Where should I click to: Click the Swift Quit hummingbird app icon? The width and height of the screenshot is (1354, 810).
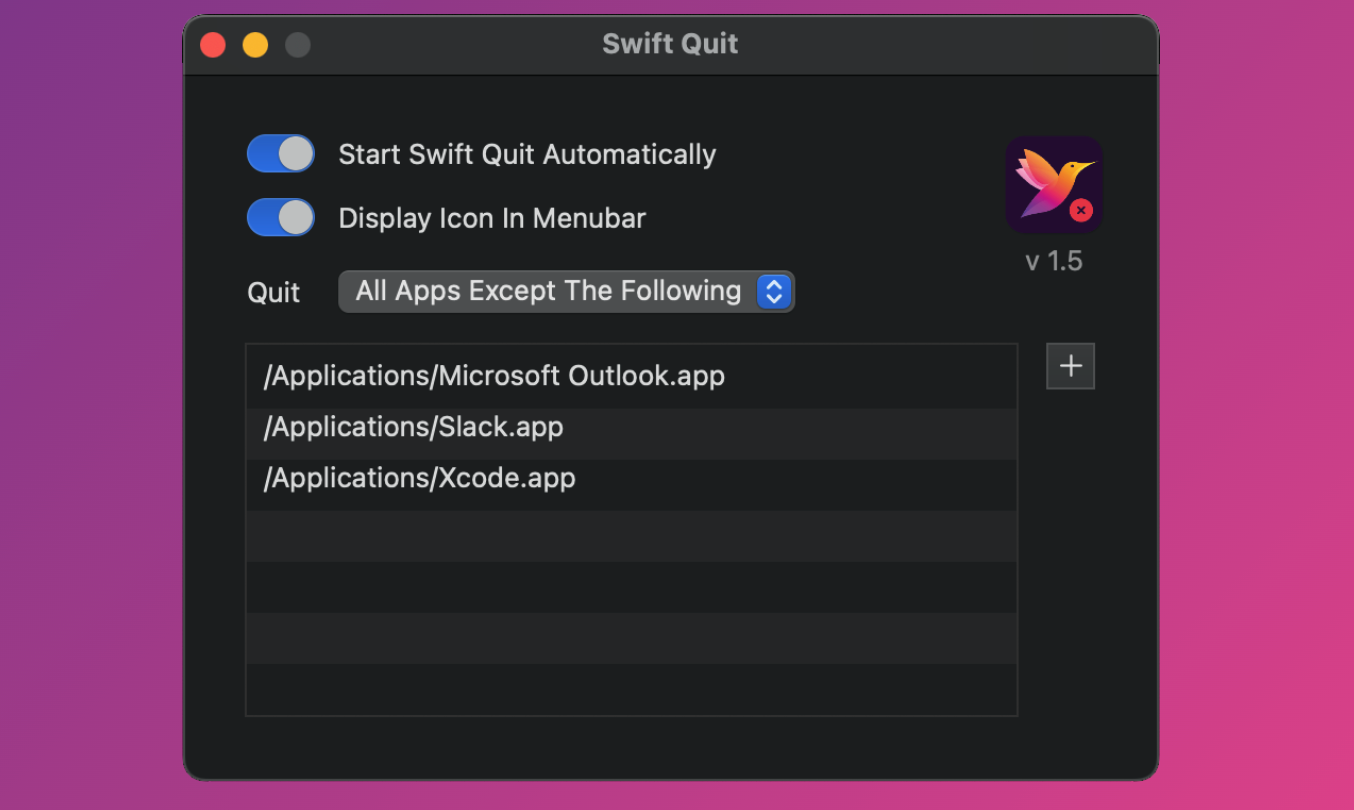click(x=1053, y=184)
